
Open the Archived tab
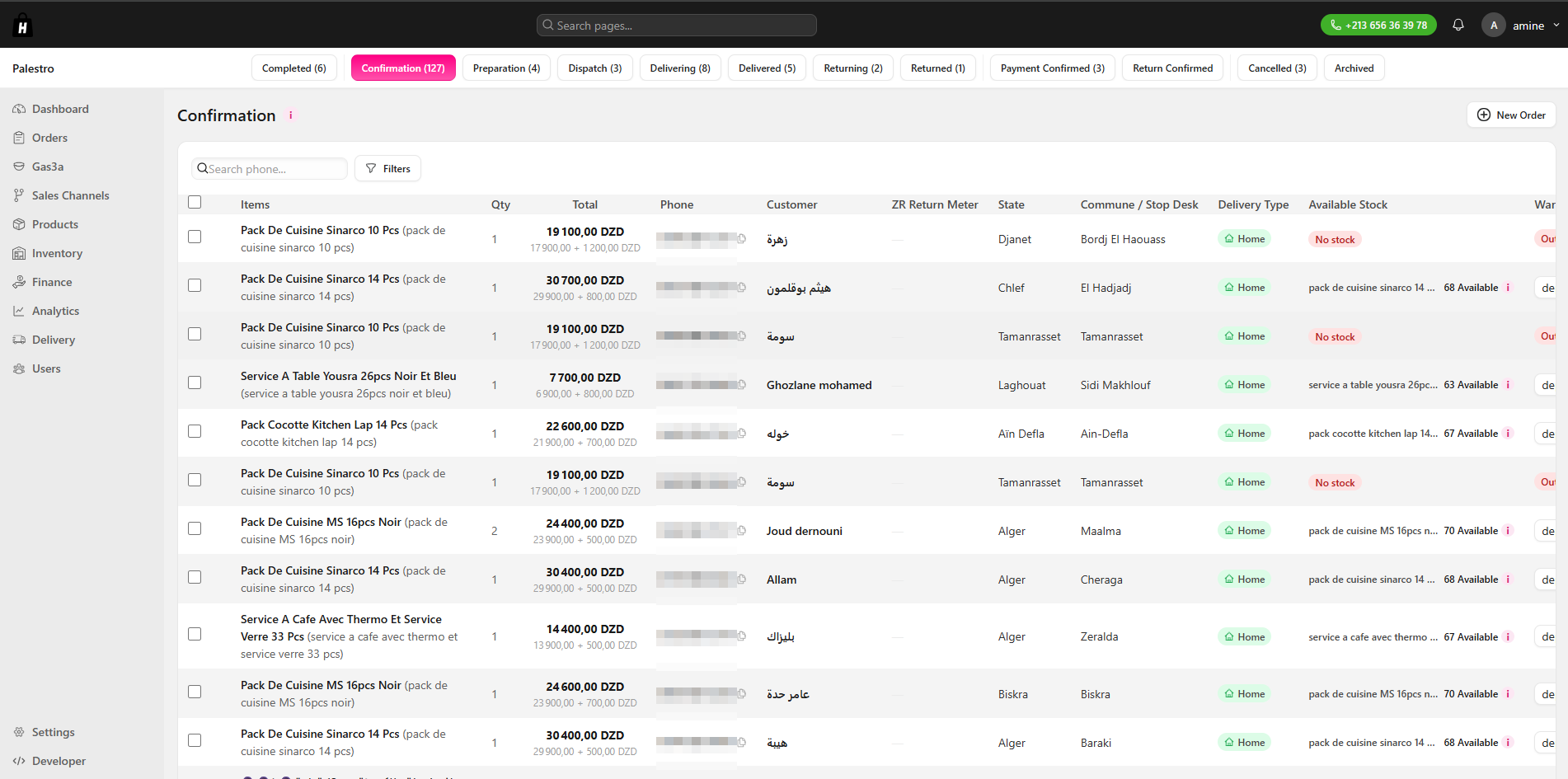(x=1354, y=68)
